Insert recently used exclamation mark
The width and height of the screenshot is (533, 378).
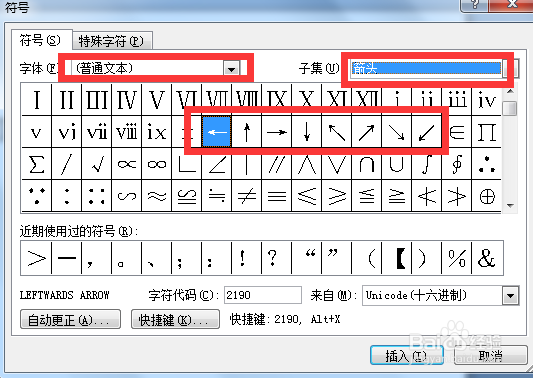(x=247, y=258)
